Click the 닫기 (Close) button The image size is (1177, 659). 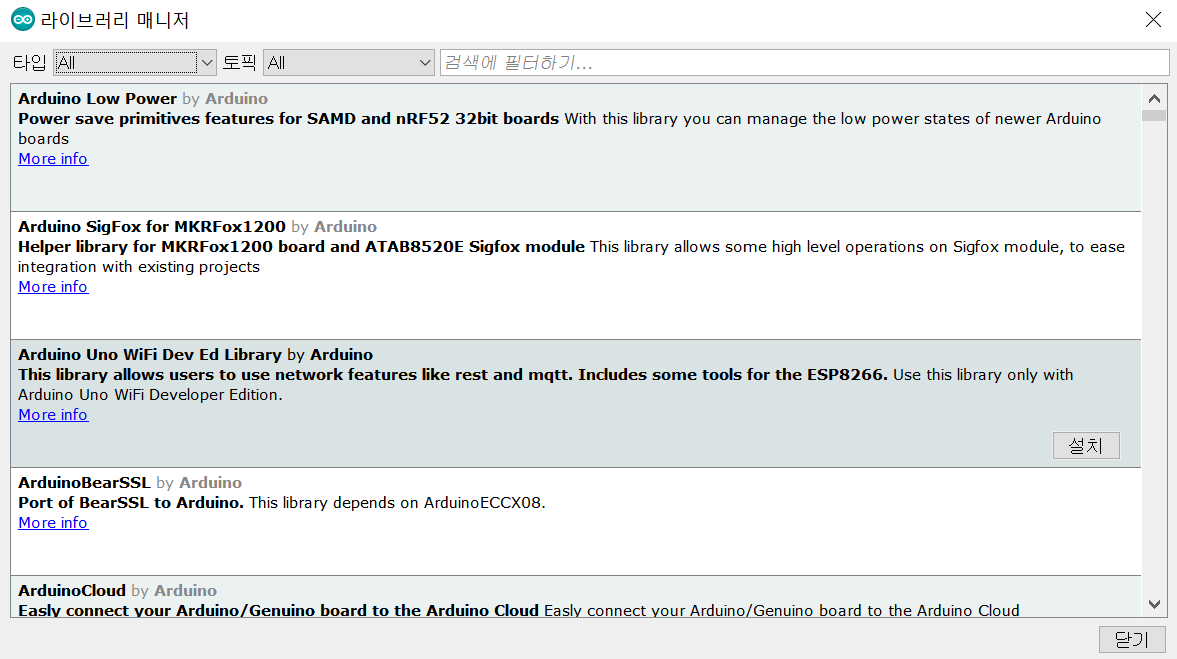click(1132, 639)
